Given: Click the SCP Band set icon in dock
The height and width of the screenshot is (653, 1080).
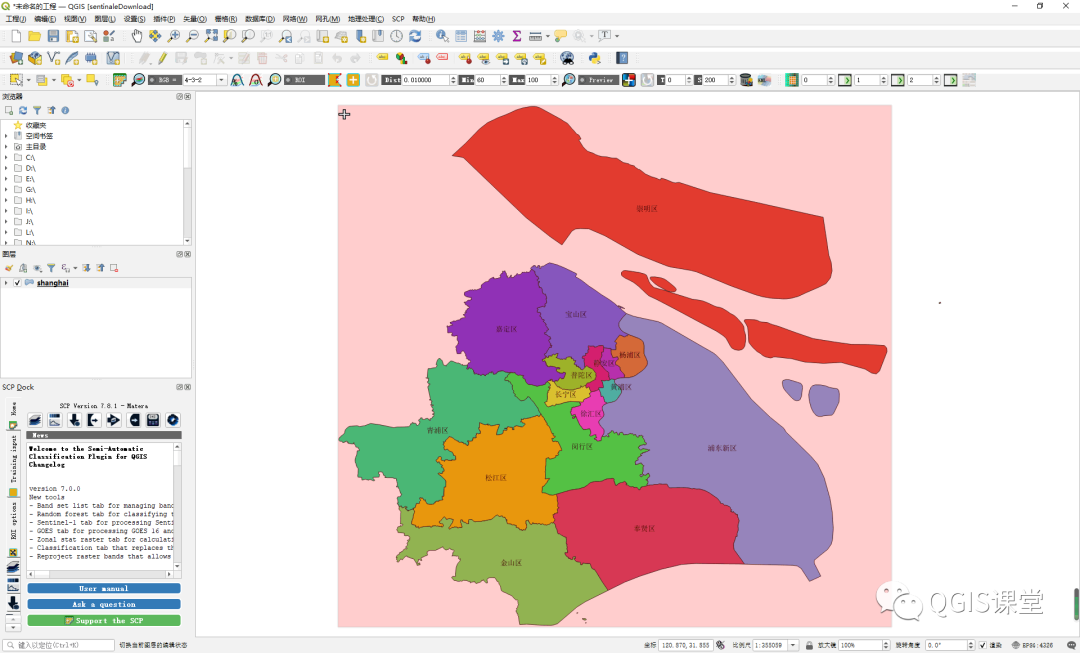Looking at the screenshot, I should pyautogui.click(x=35, y=420).
